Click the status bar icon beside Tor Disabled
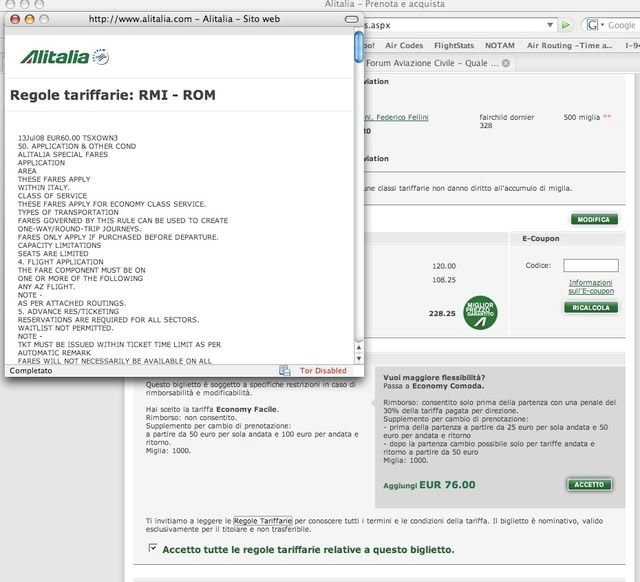Image resolution: width=640 pixels, height=582 pixels. pos(284,371)
